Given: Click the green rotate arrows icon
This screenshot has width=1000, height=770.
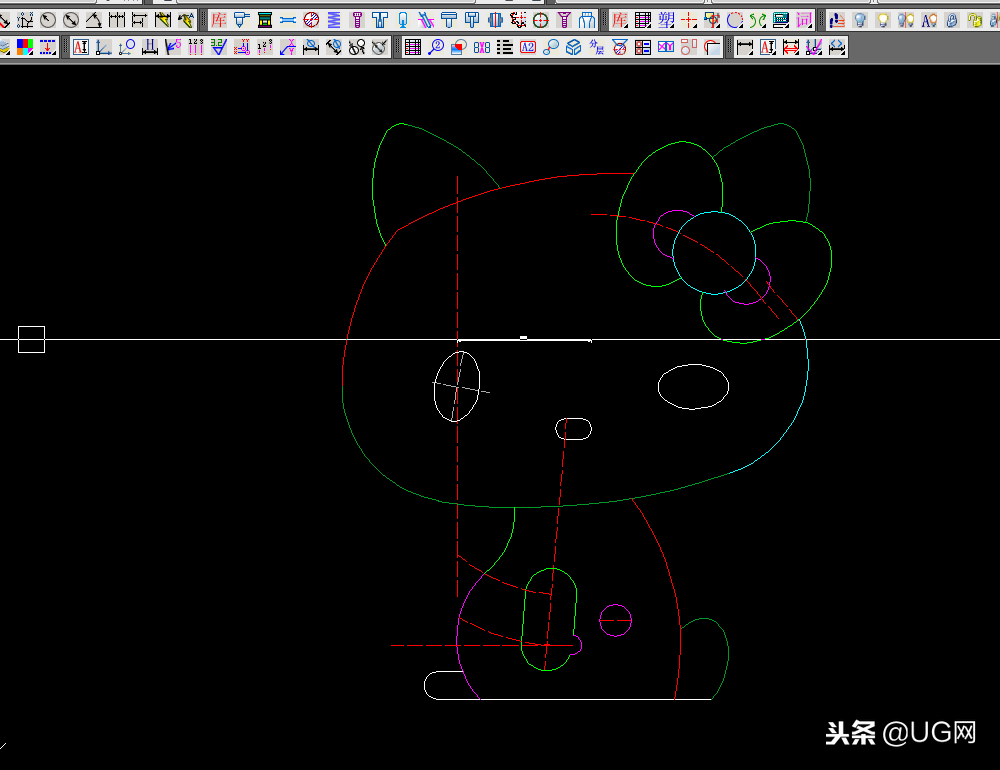Looking at the screenshot, I should 758,20.
